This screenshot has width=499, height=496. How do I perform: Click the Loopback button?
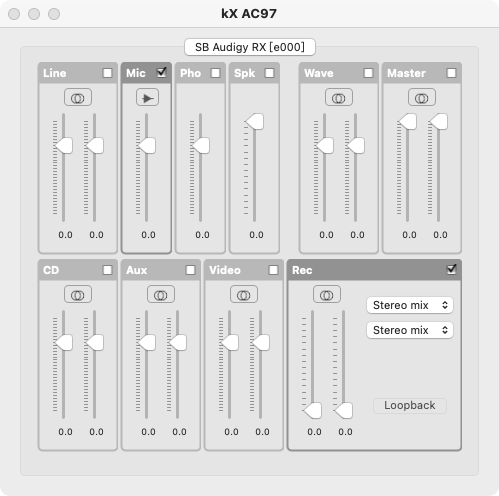[x=410, y=405]
